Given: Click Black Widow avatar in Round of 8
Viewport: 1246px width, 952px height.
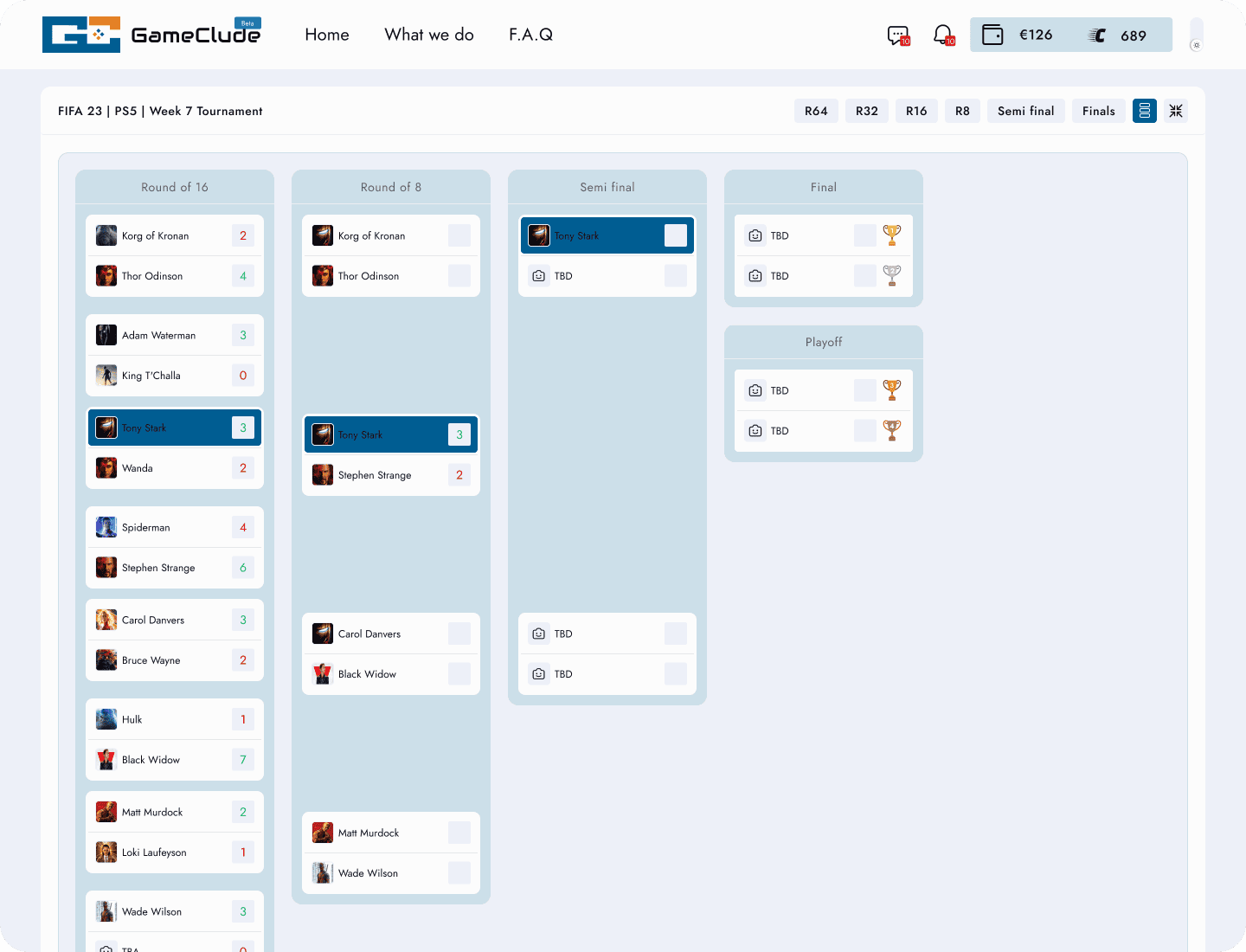Looking at the screenshot, I should click(323, 674).
